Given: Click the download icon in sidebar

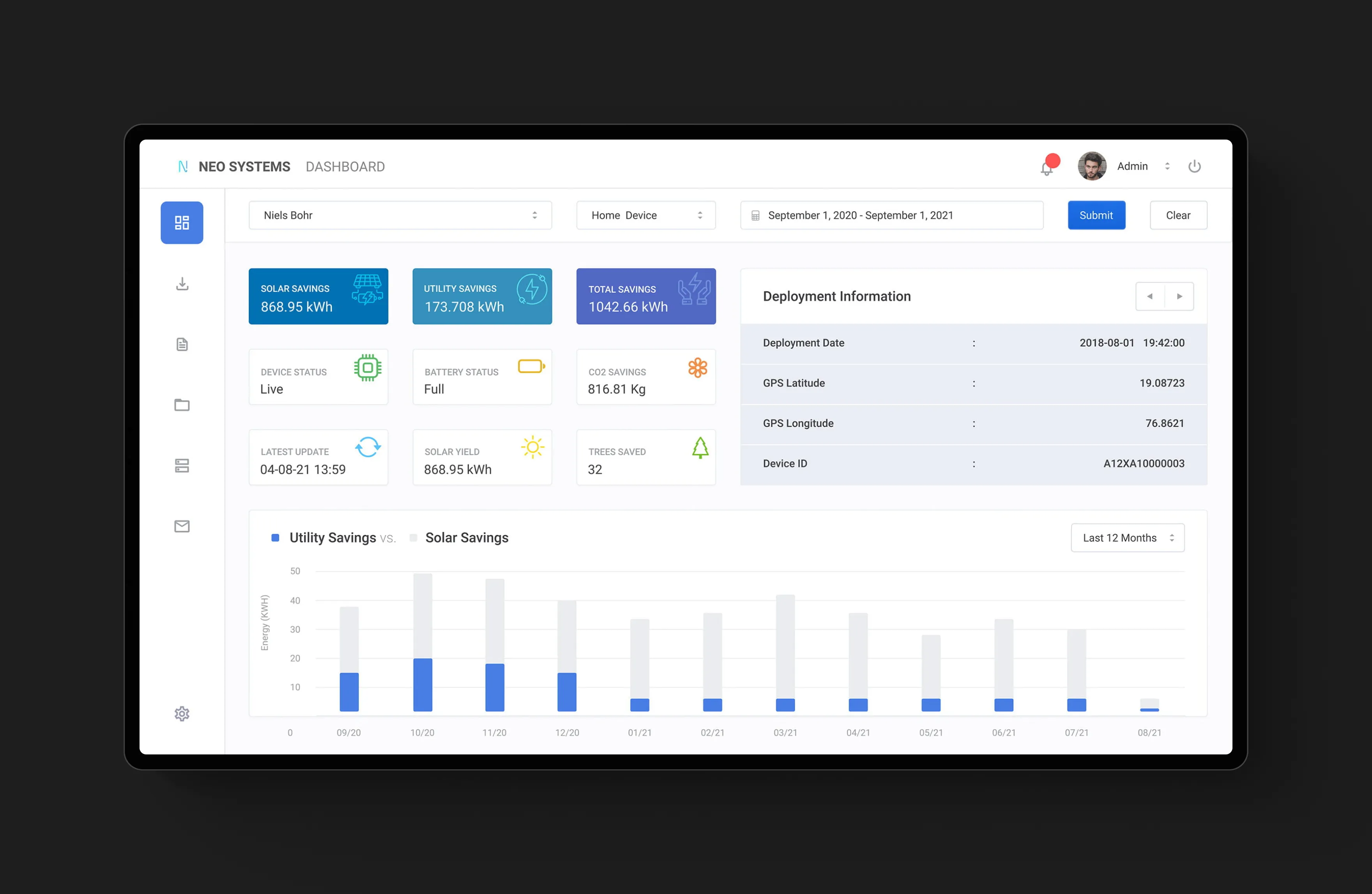Looking at the screenshot, I should 182,284.
